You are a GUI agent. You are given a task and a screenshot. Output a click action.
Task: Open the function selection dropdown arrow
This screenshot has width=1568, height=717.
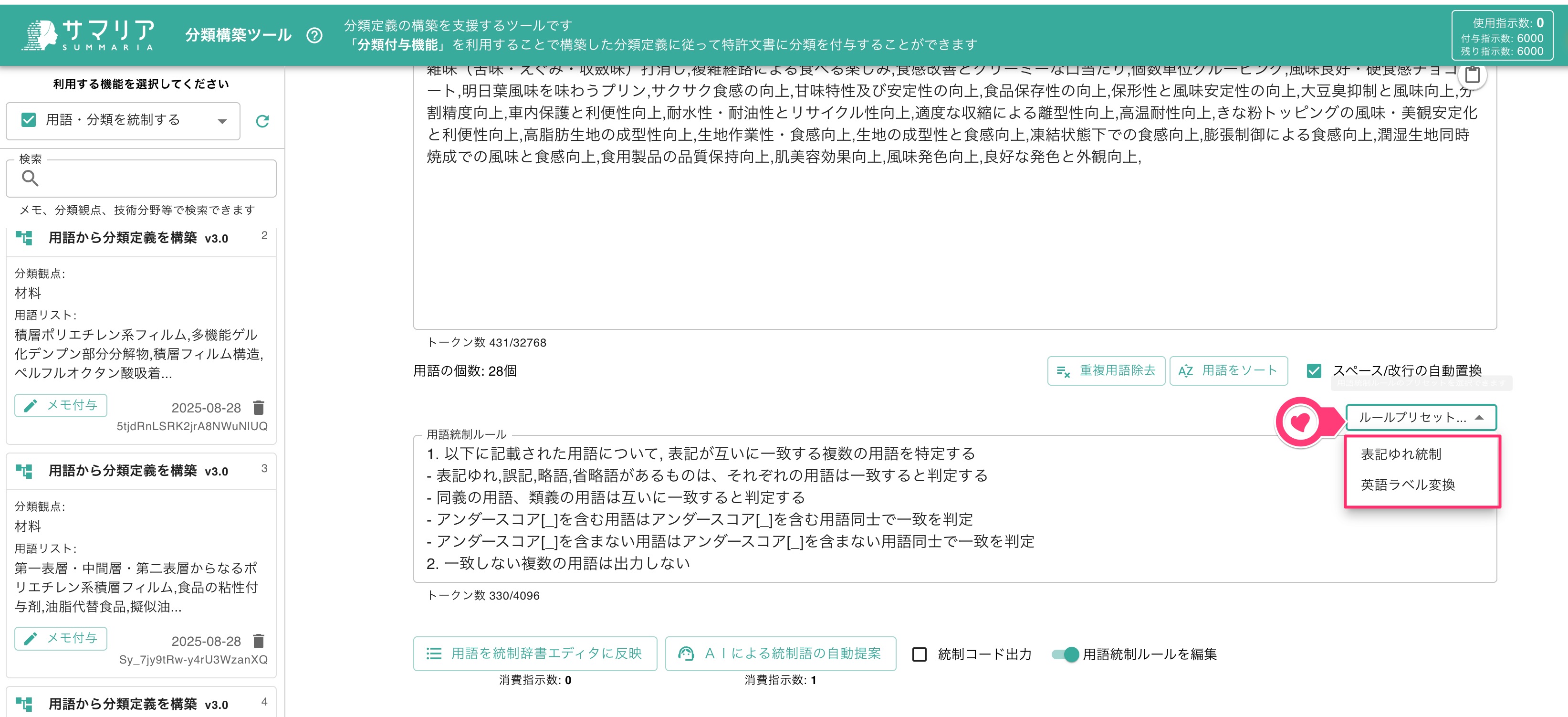click(222, 121)
